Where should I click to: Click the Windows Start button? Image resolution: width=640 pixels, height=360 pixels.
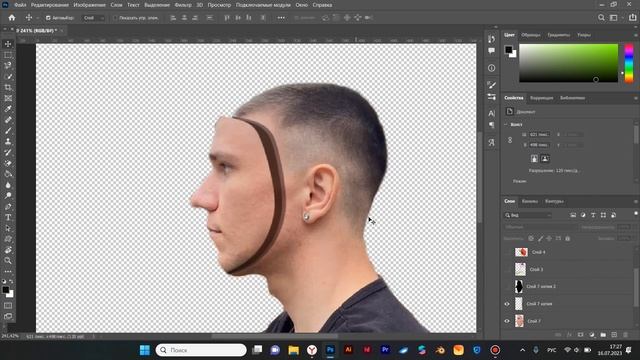pos(145,350)
